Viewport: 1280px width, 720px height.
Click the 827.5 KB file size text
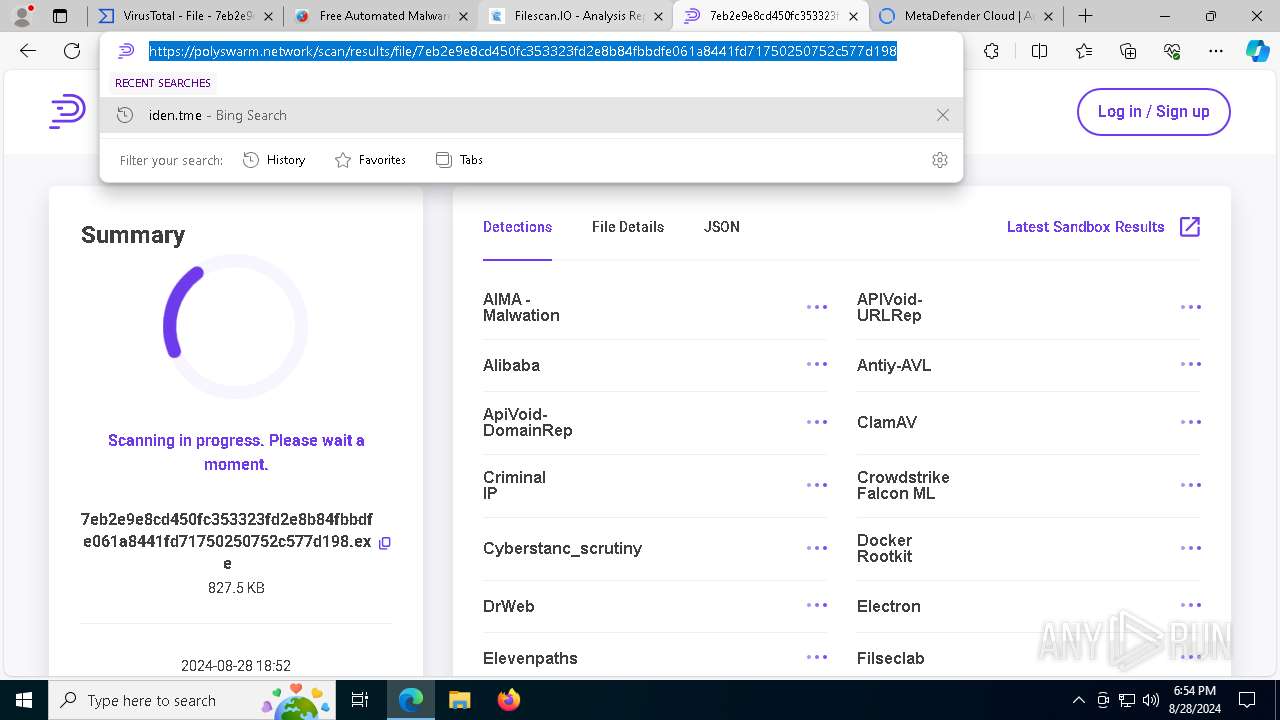tap(236, 588)
